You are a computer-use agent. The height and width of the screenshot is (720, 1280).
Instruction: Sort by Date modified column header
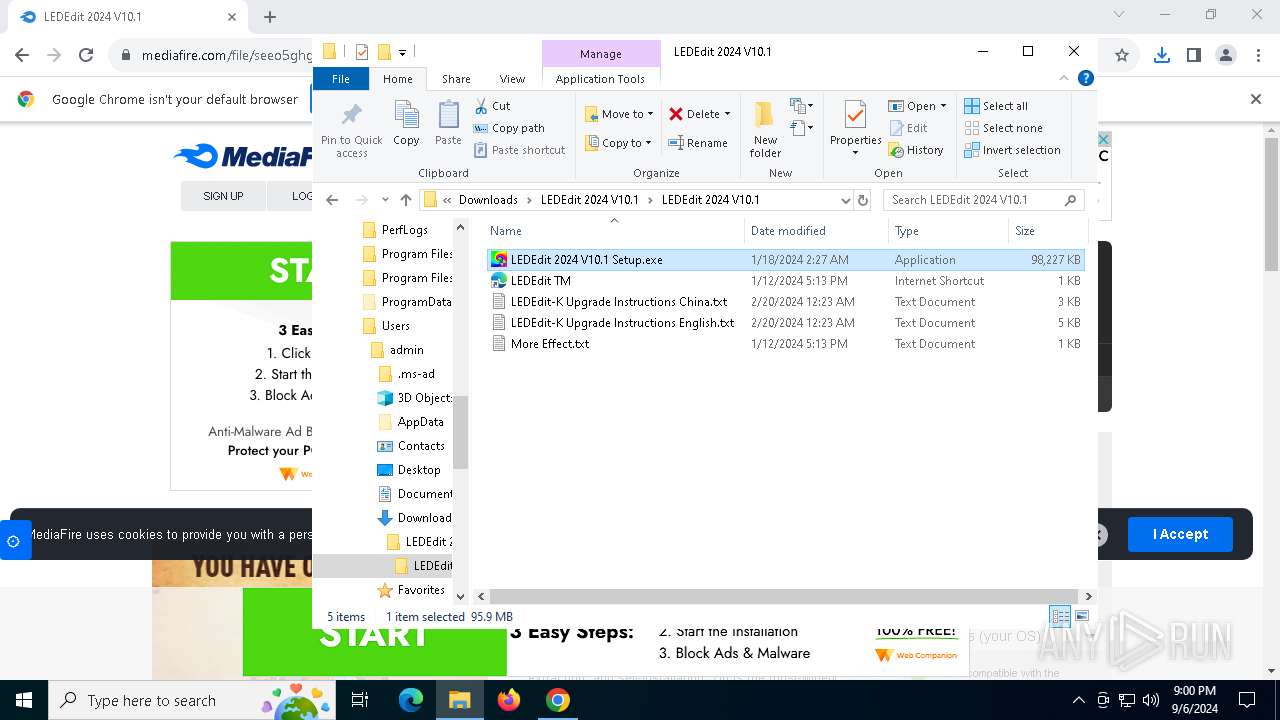(x=816, y=231)
